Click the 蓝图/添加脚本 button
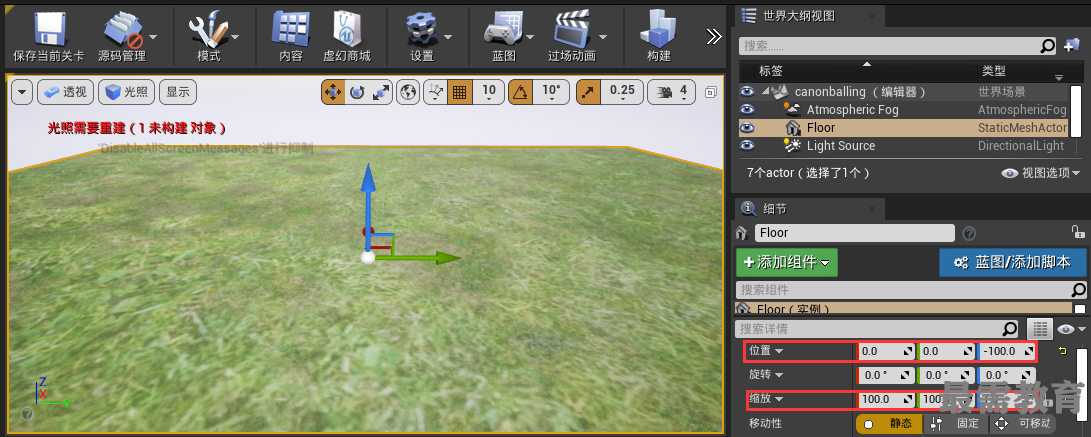Screen dimensions: 1091x437 [1013, 262]
